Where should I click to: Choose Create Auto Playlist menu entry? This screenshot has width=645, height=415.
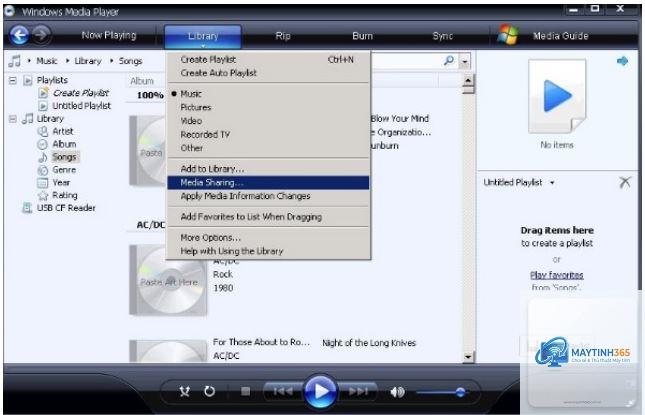pos(268,73)
